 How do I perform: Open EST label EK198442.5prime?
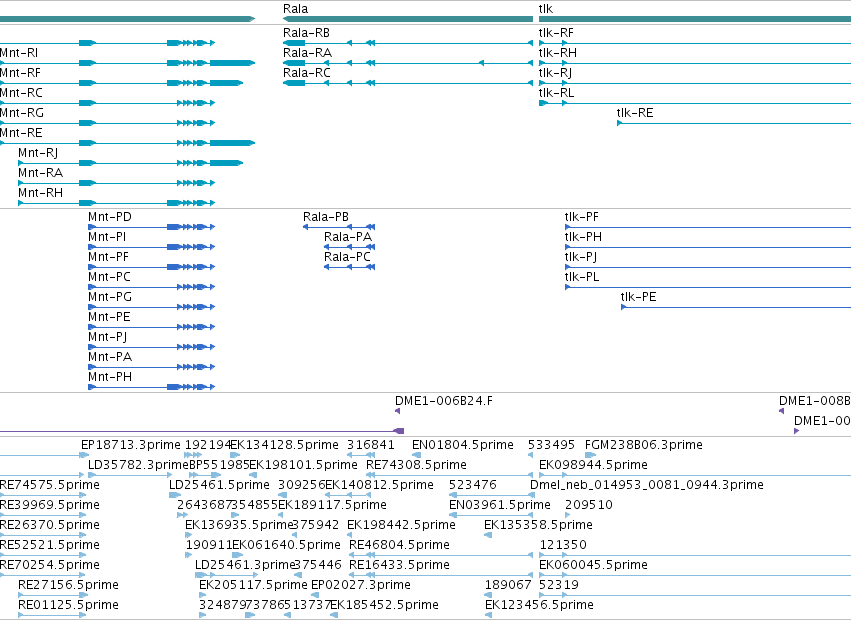401,525
